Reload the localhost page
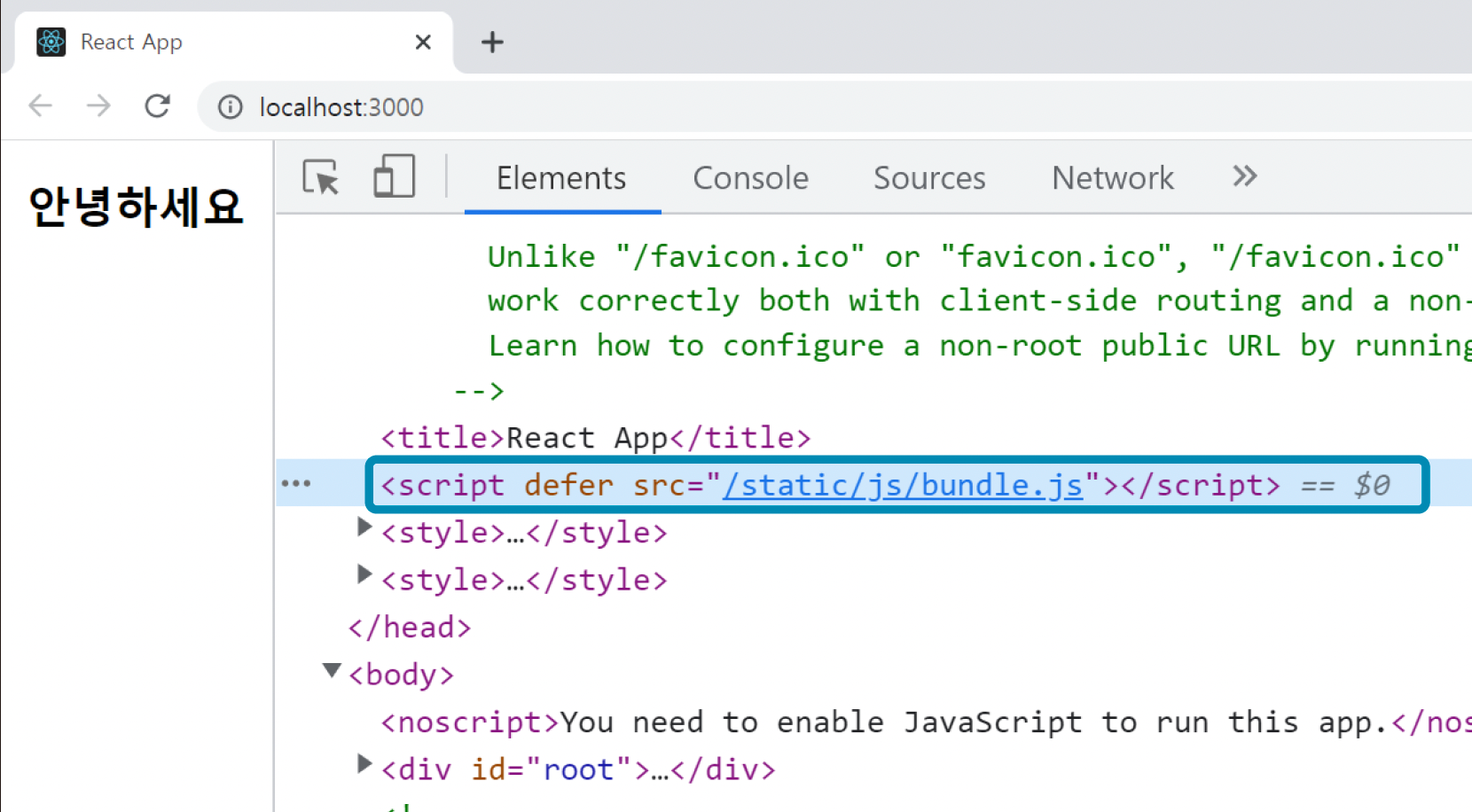The height and width of the screenshot is (812, 1472). click(158, 106)
